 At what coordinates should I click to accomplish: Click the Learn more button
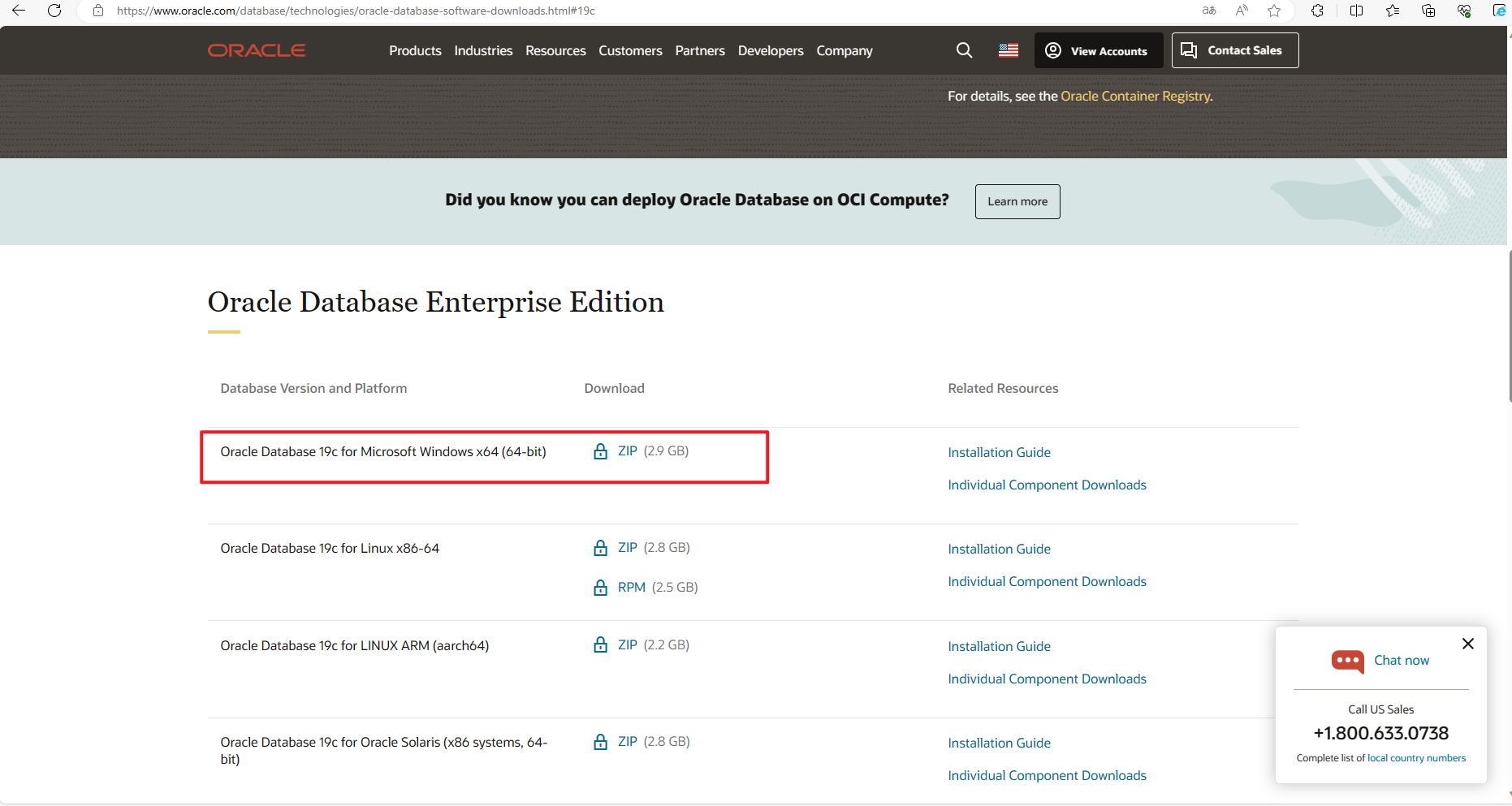click(1017, 201)
